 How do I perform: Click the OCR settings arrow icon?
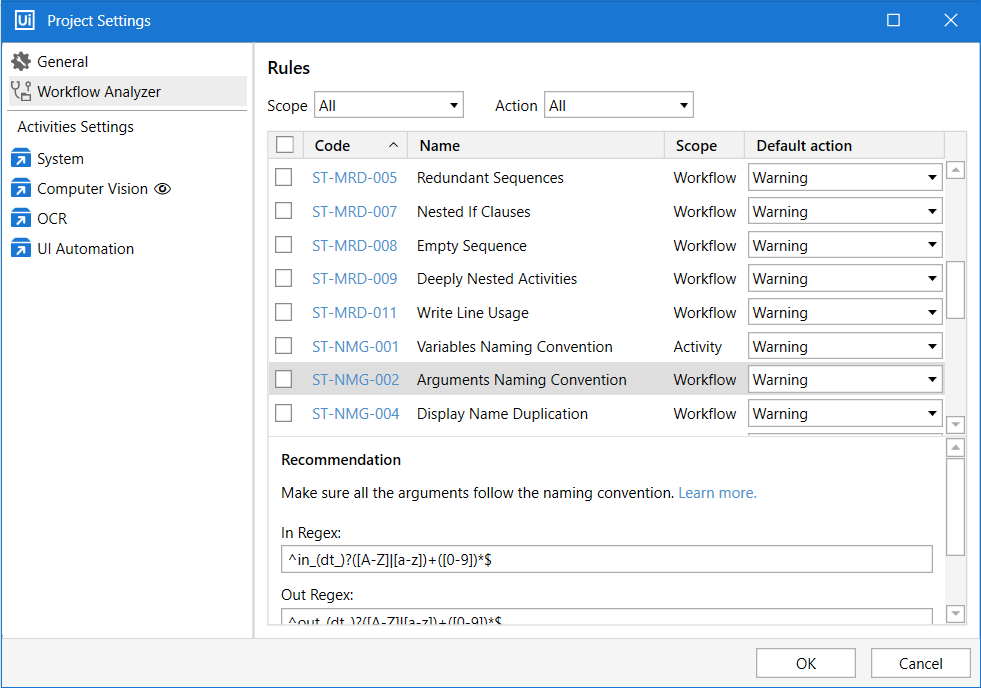[x=21, y=219]
